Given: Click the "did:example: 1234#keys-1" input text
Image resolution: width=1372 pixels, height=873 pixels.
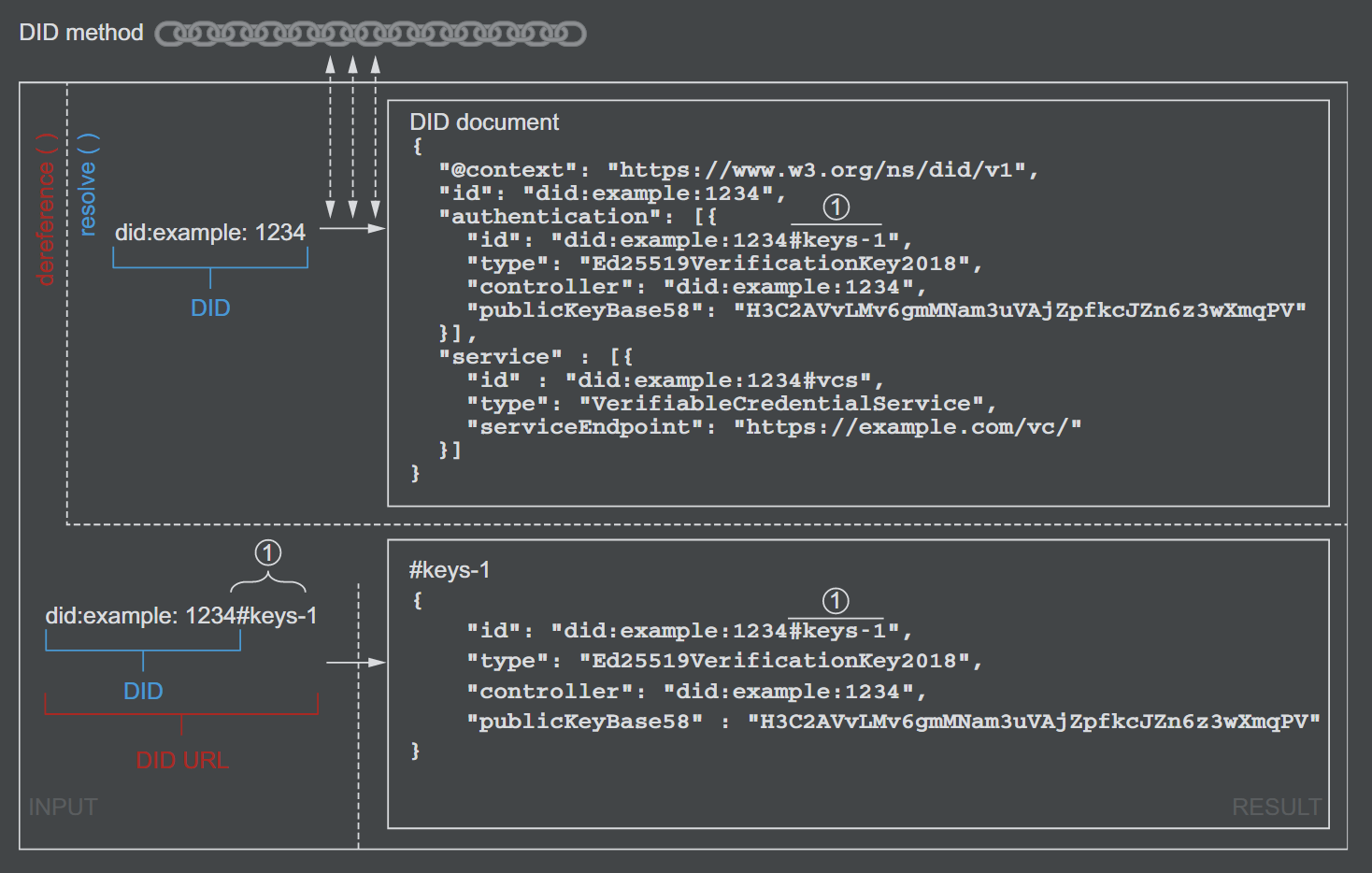Looking at the screenshot, I should coord(181,616).
